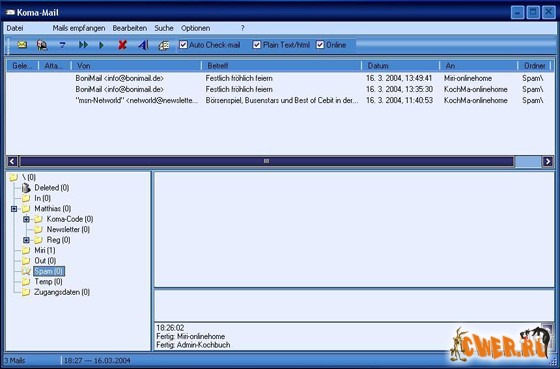560x369 pixels.
Task: Expand the Matthias folder node
Action: pyautogui.click(x=14, y=209)
